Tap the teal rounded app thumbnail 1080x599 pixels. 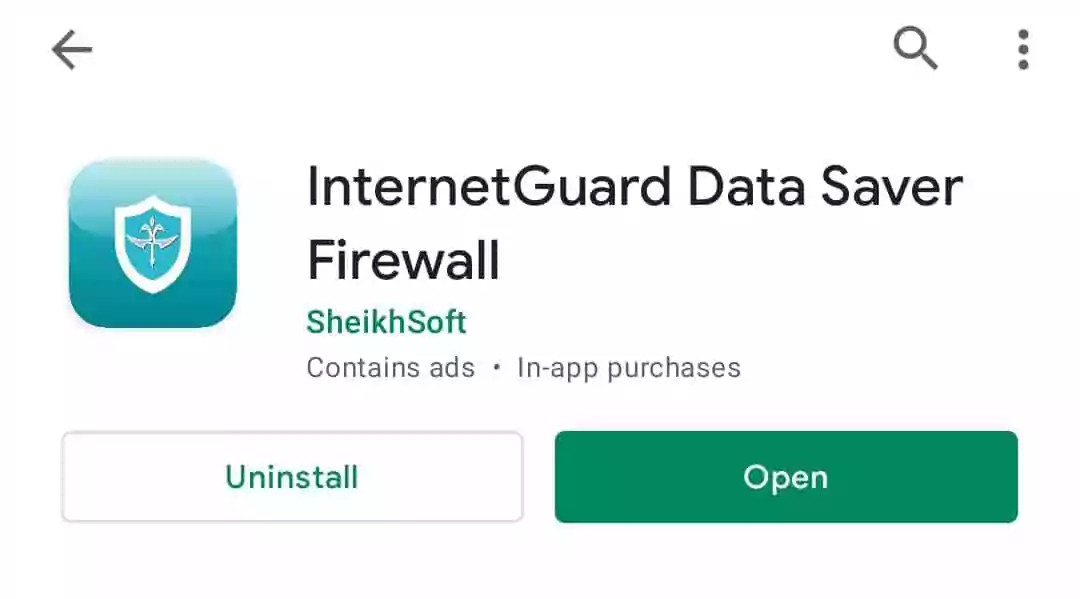[153, 243]
